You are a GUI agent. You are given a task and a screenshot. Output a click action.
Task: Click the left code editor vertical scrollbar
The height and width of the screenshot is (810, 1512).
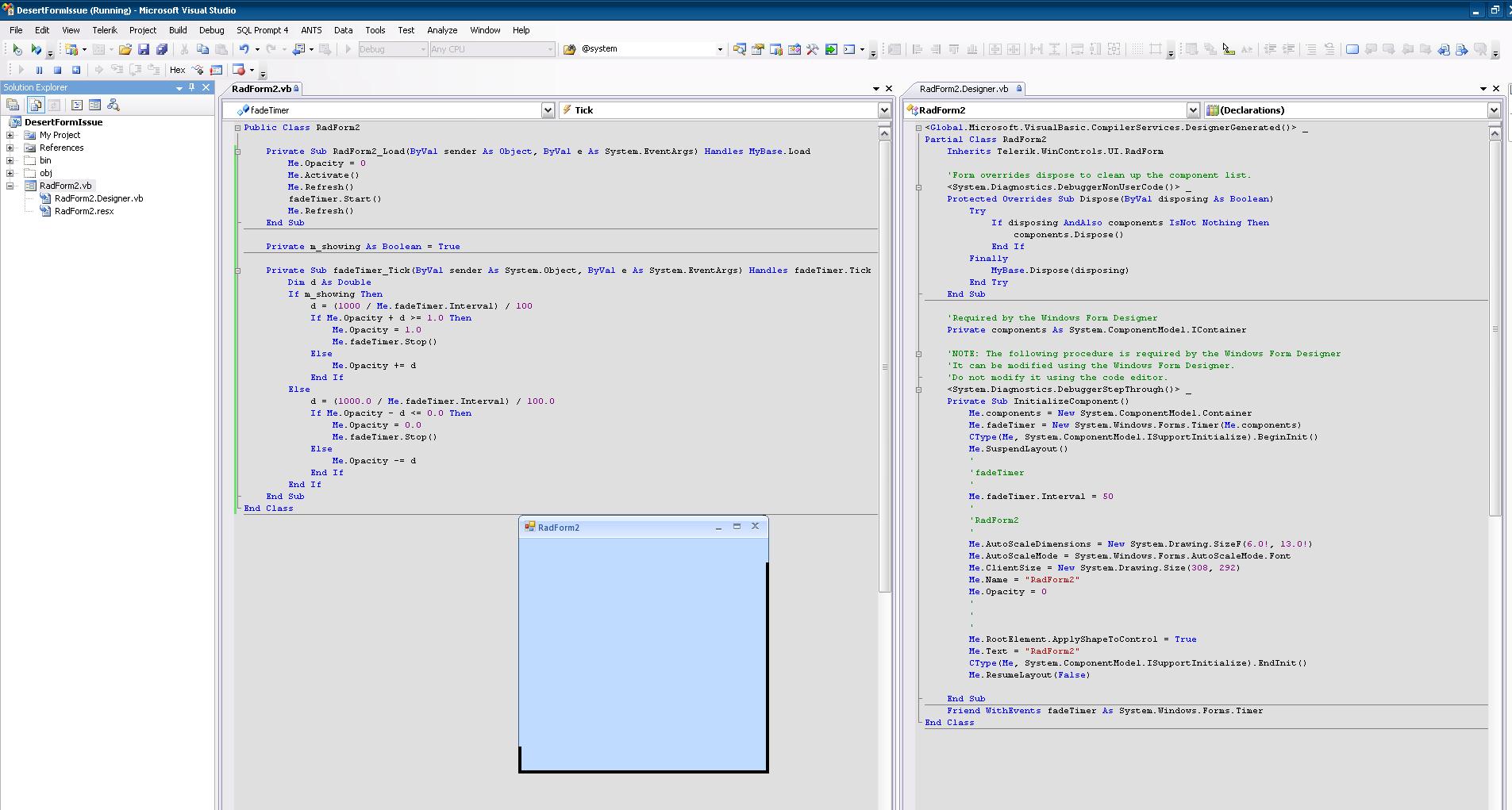884,365
